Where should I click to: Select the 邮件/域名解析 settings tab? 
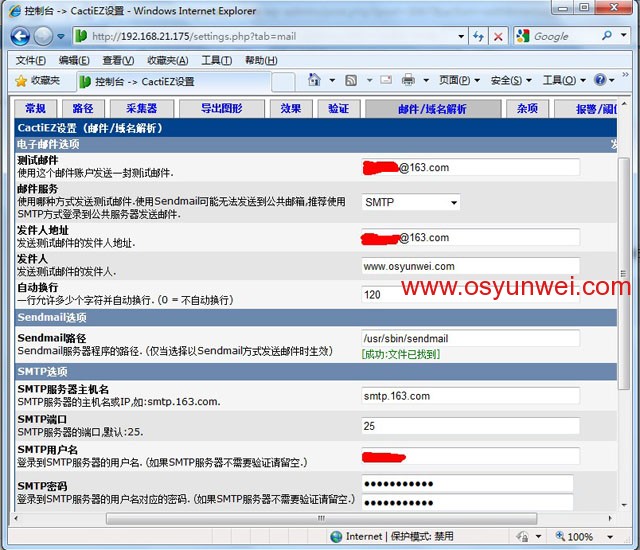tap(433, 109)
